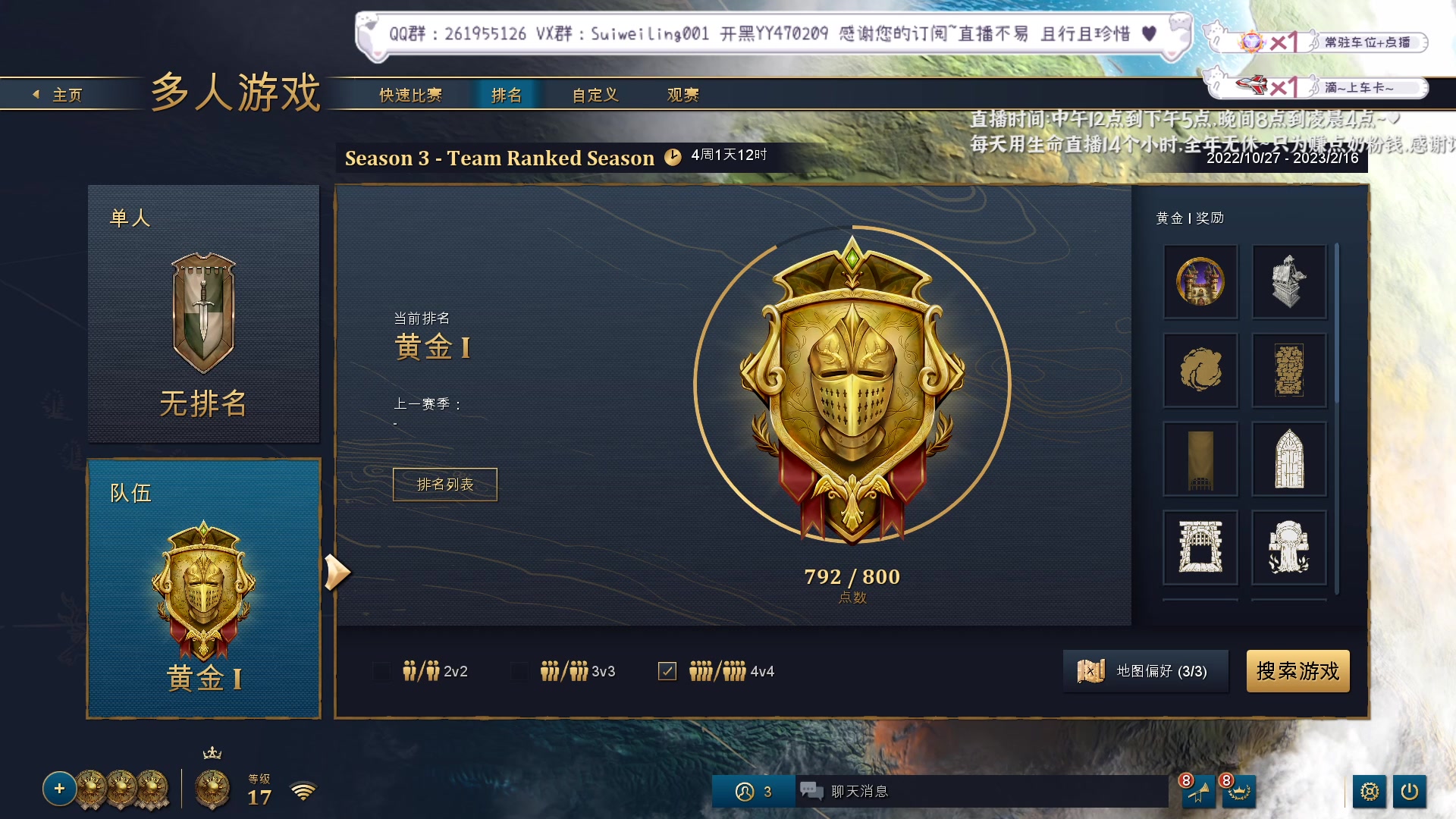This screenshot has width=1456, height=819.
Task: Open 排名列表 leaderboard button
Action: point(445,485)
